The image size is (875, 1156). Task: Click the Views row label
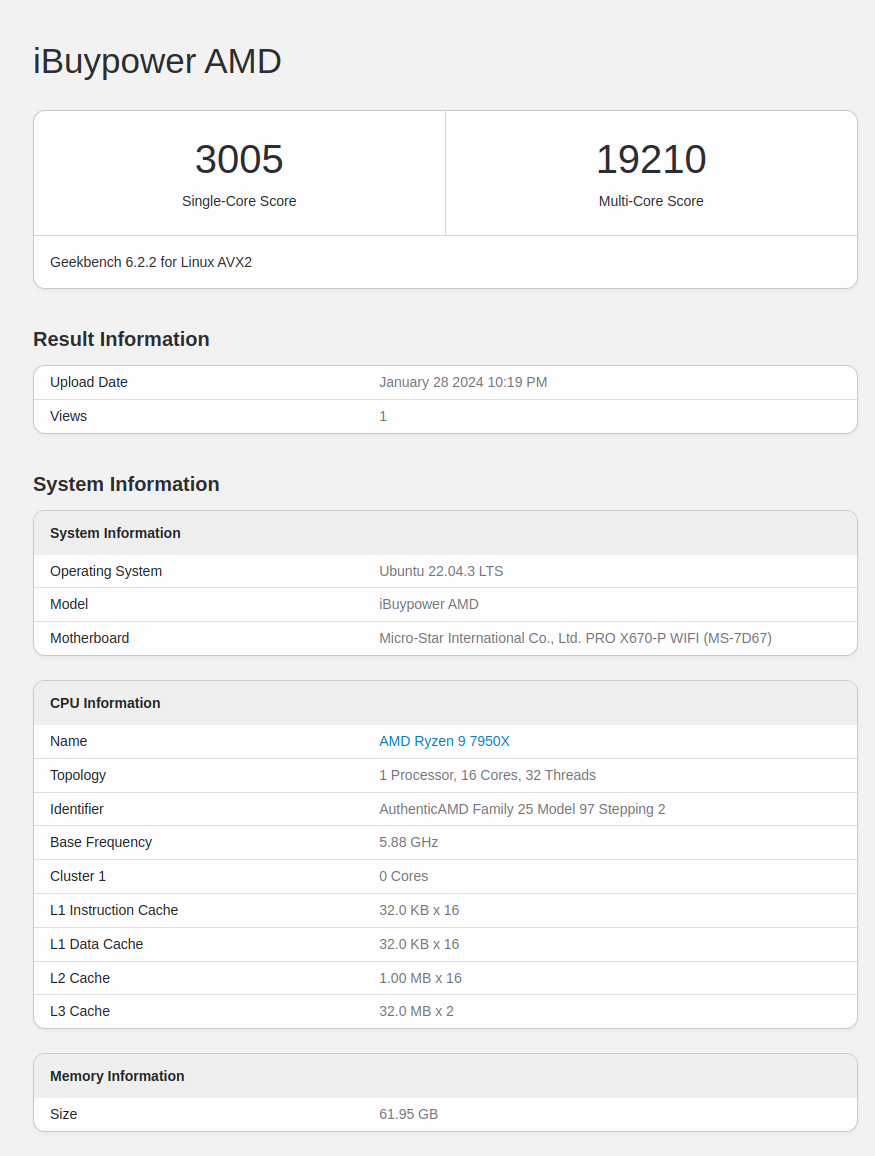point(68,416)
